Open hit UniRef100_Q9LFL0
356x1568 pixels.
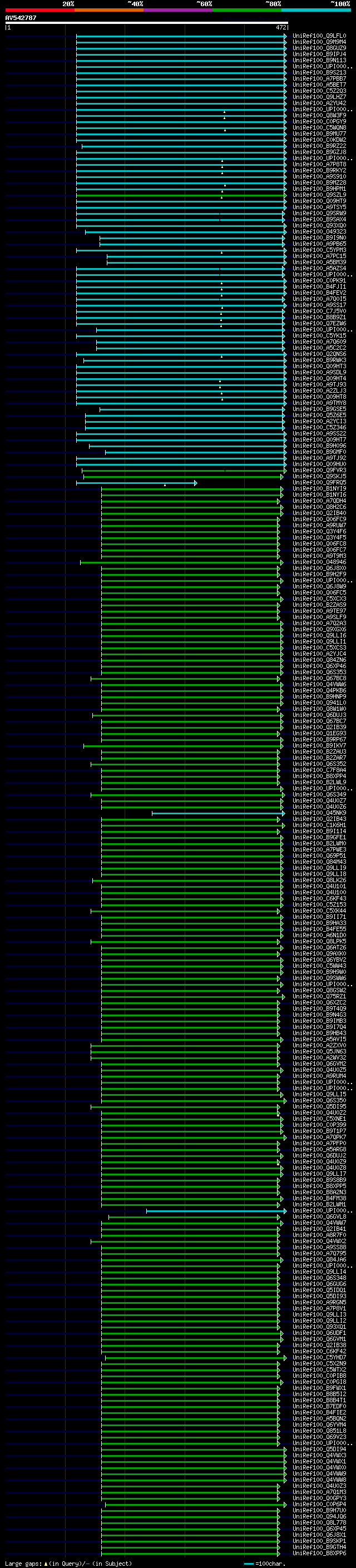[319, 36]
